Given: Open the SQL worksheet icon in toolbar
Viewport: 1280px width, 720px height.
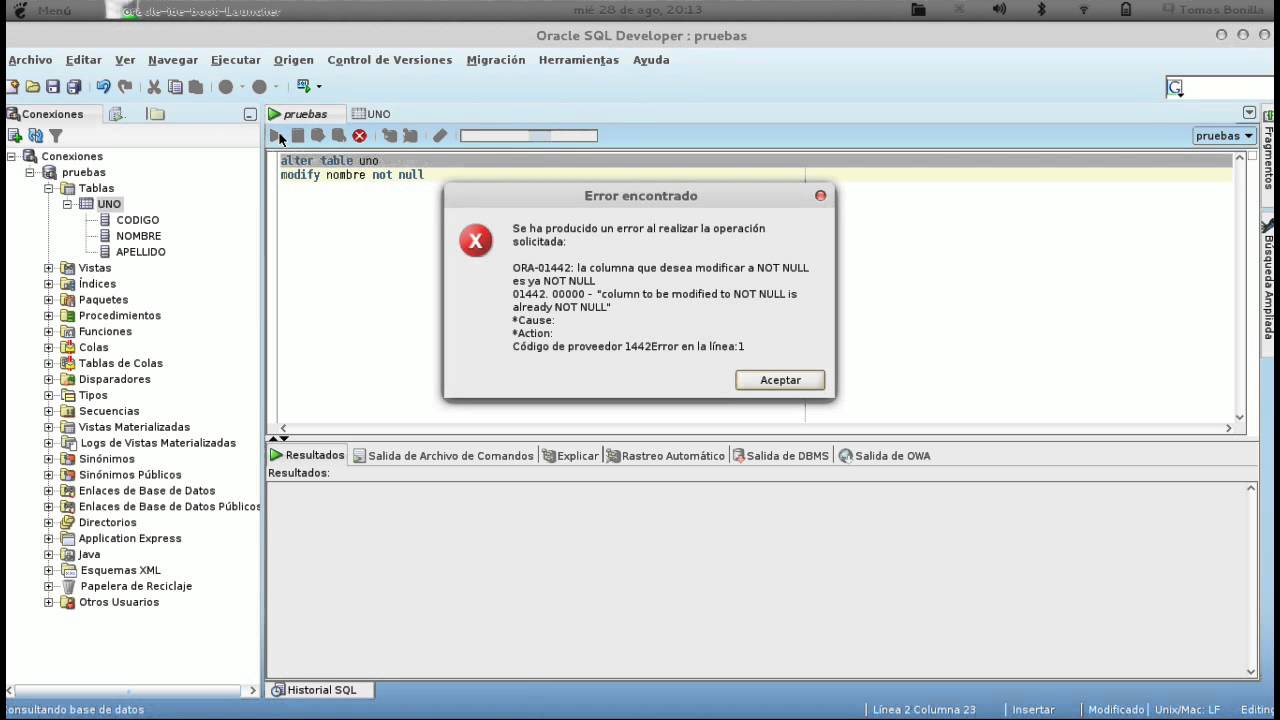Looking at the screenshot, I should (305, 86).
